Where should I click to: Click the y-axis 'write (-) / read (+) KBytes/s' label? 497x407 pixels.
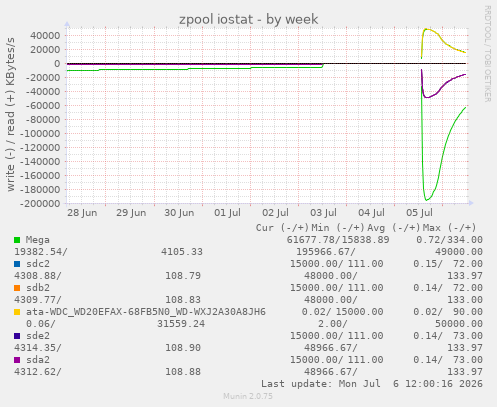point(11,114)
